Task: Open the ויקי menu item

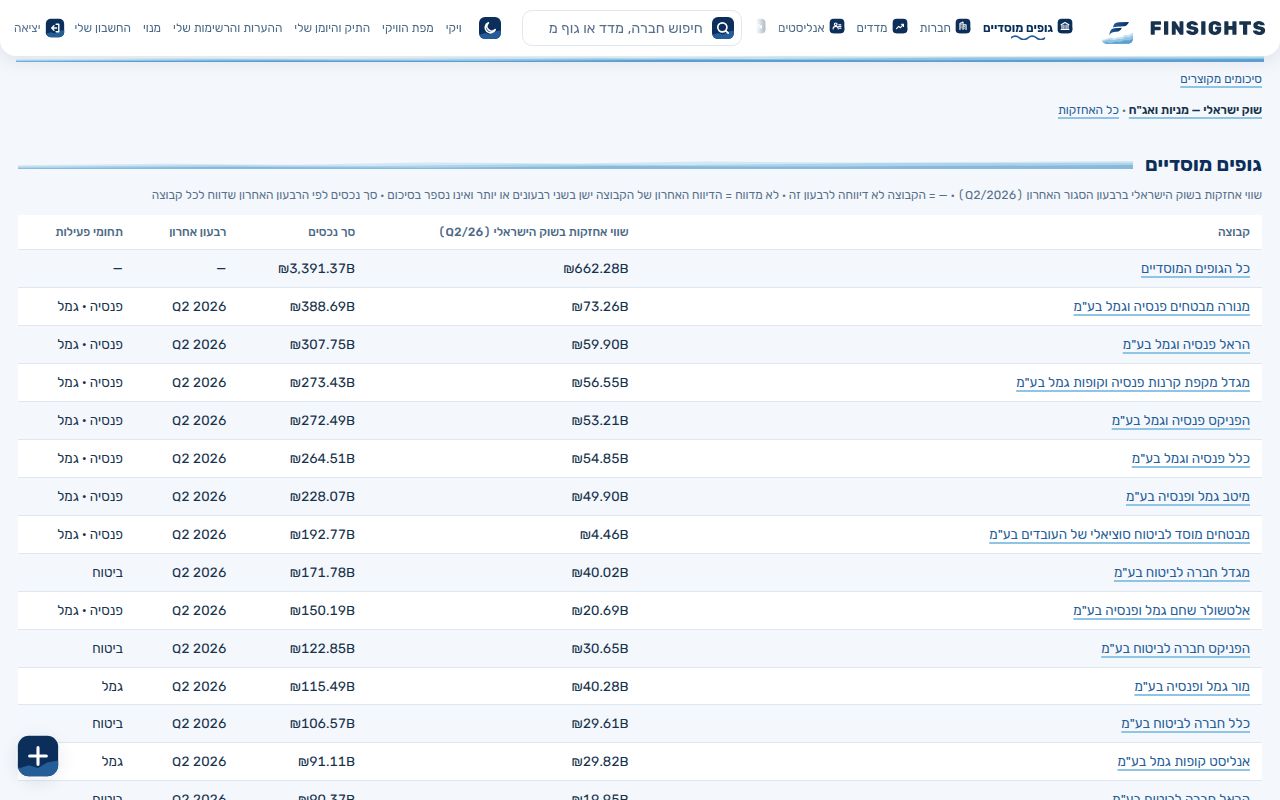Action: (x=454, y=28)
